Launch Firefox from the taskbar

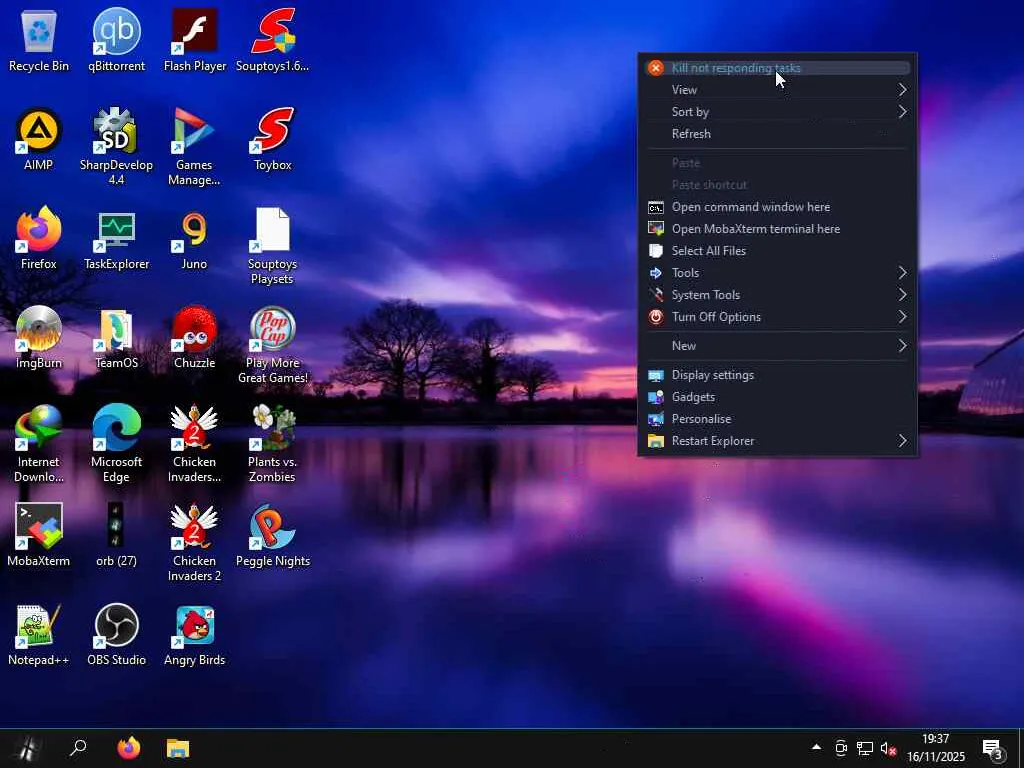point(129,748)
